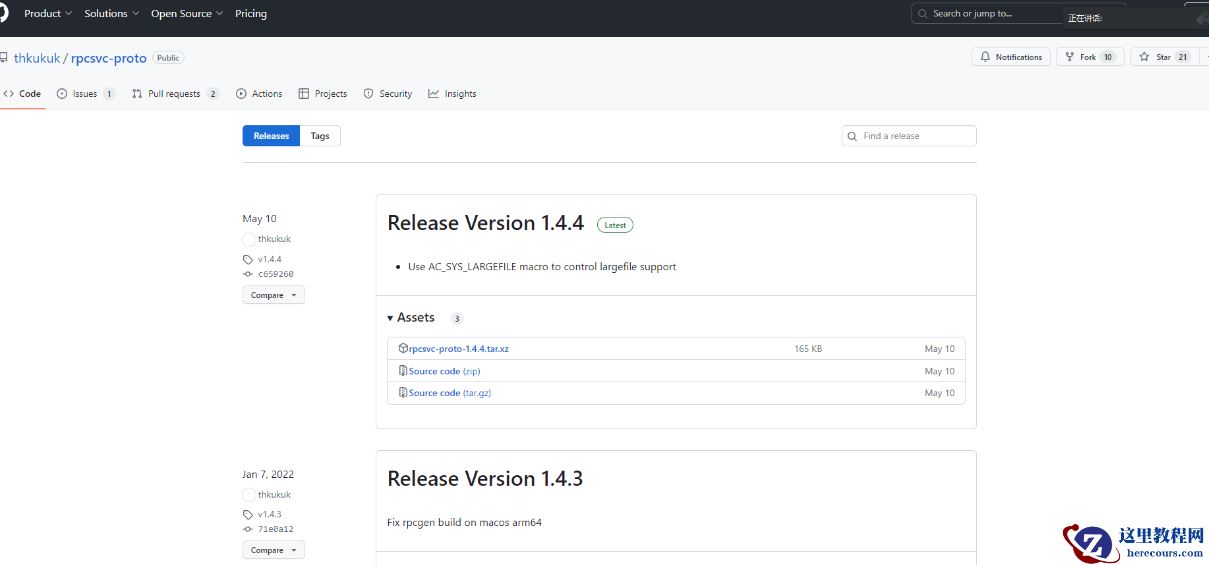Image resolution: width=1209 pixels, height=565 pixels.
Task: Open Release Version 1.4.3 title
Action: tap(485, 479)
